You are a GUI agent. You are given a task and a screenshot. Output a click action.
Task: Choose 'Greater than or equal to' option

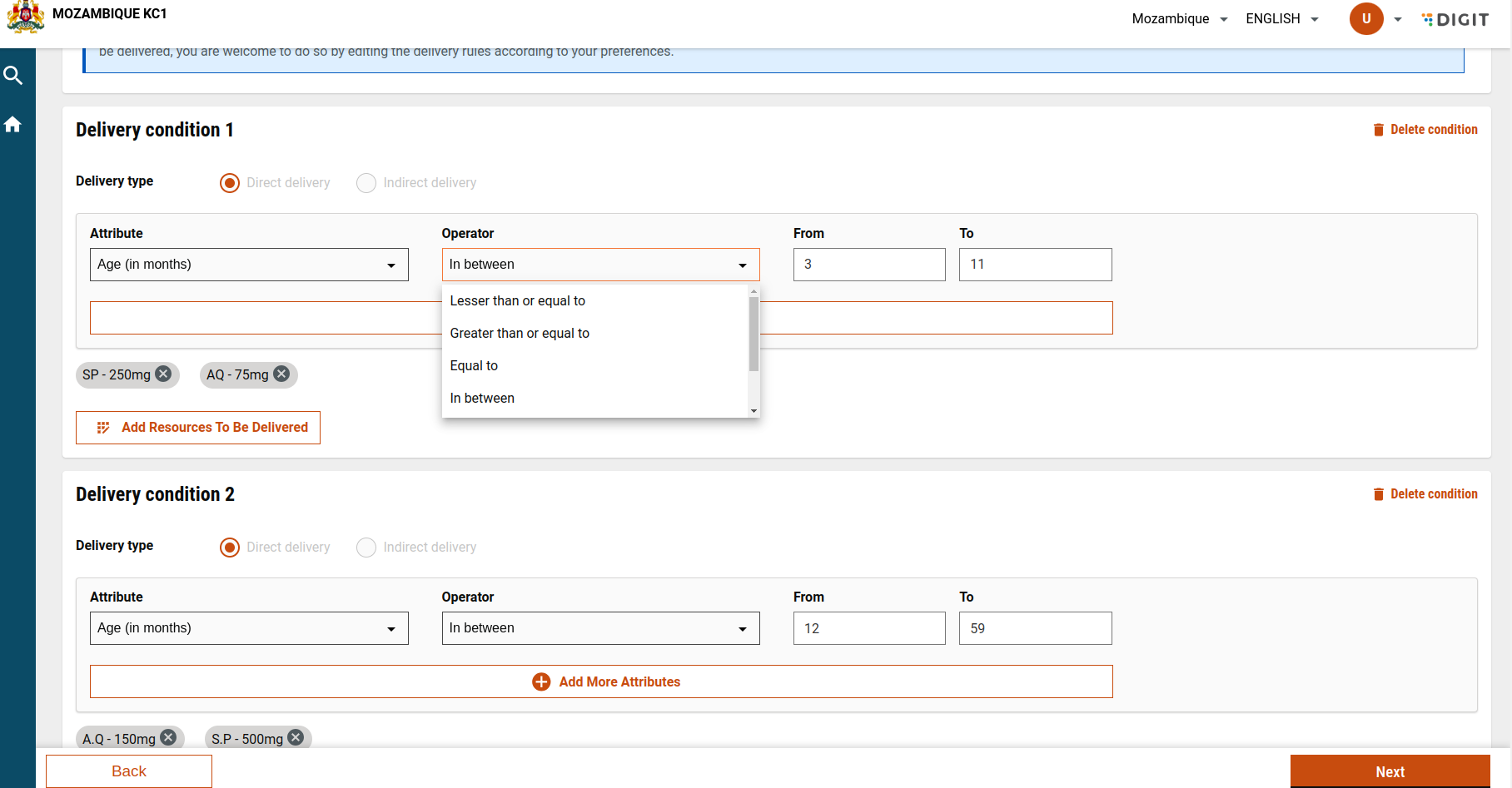(x=520, y=334)
